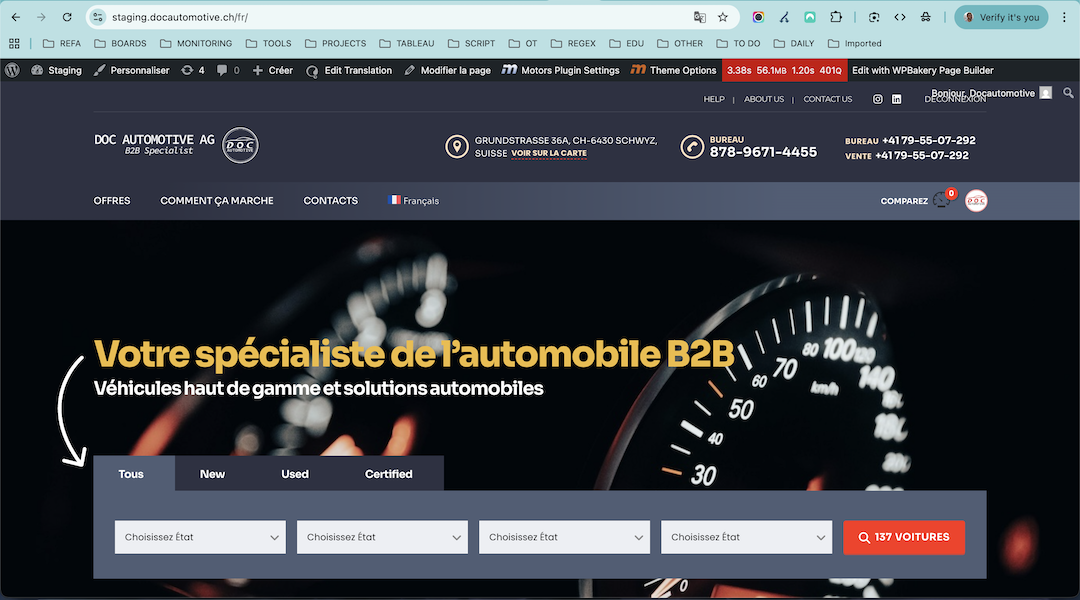Open the TO DO bookmarks folder
This screenshot has width=1080, height=600.
pos(738,43)
